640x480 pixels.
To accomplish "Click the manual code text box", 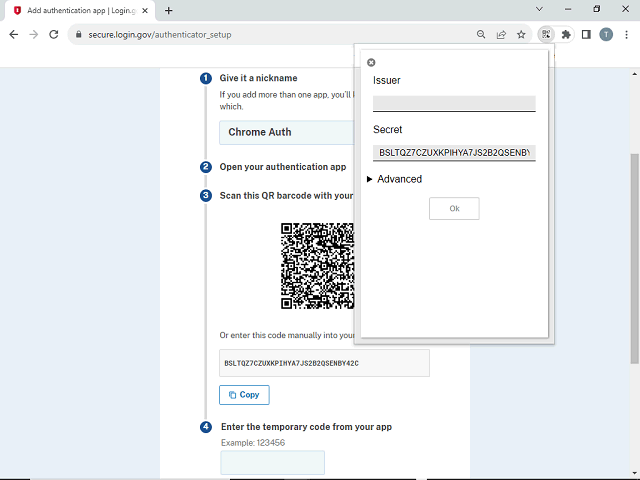I will pos(324,363).
